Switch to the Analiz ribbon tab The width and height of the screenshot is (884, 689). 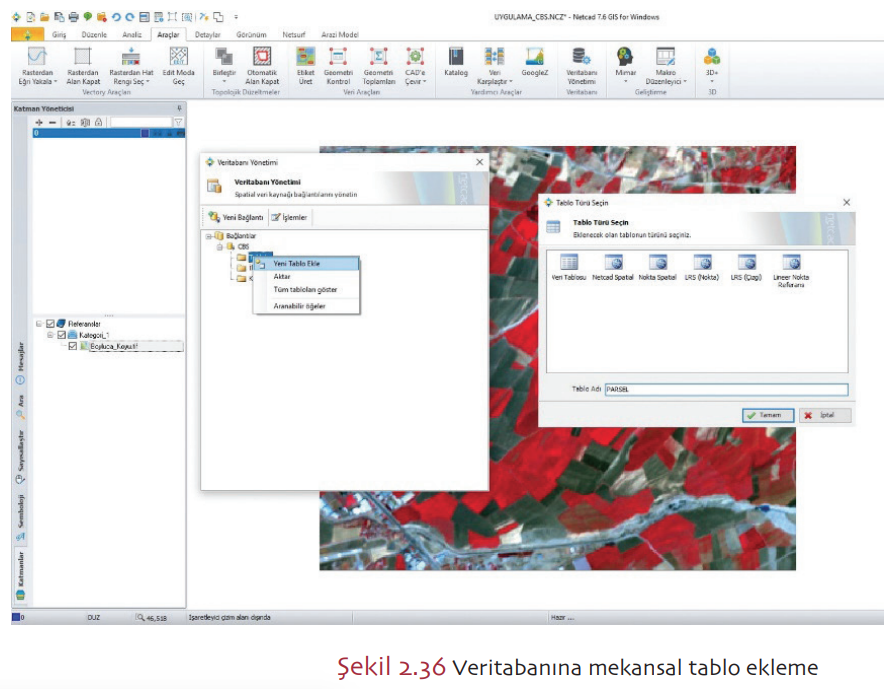point(131,34)
